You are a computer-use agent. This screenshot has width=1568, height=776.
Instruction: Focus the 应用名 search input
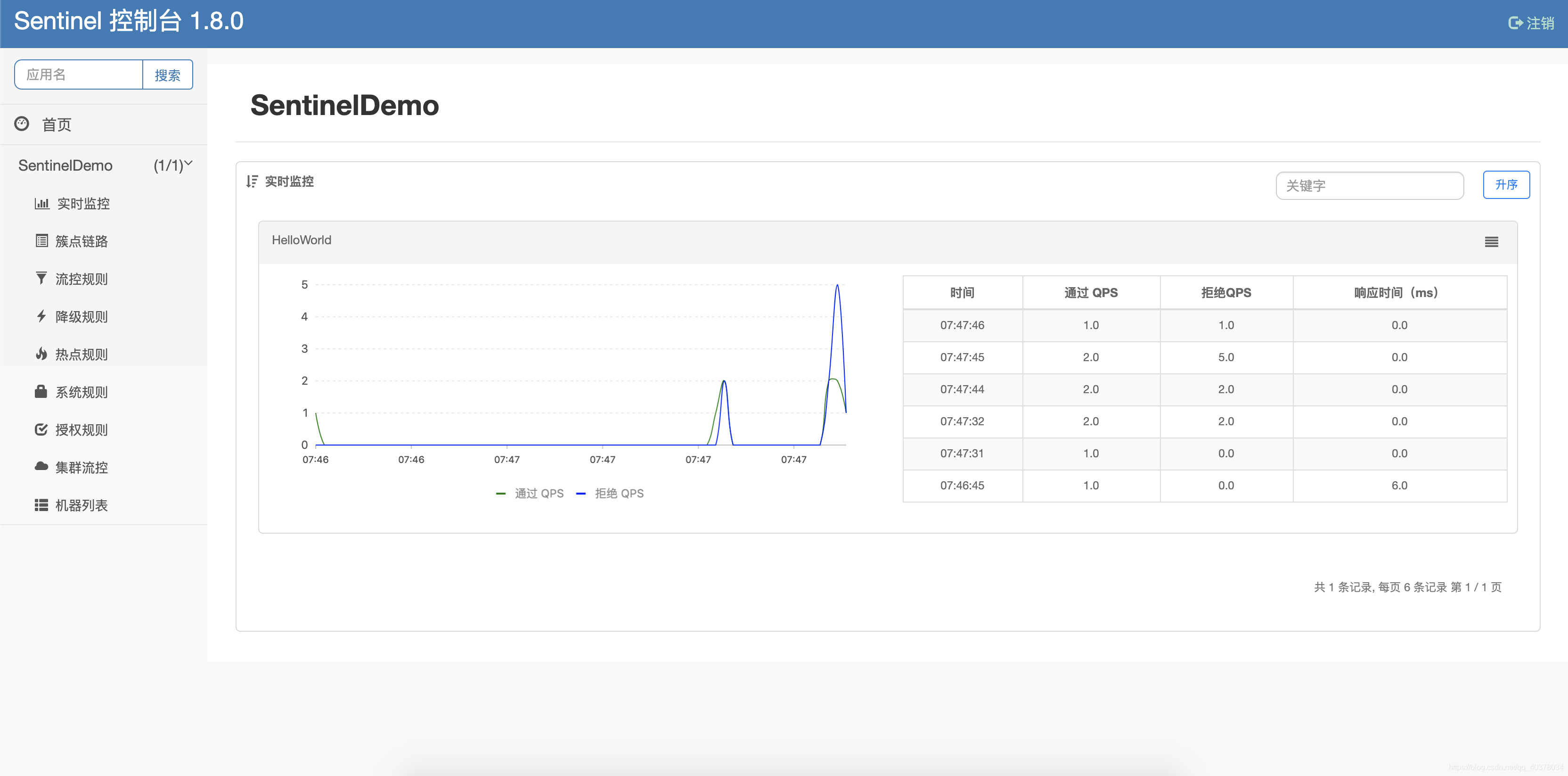(79, 75)
